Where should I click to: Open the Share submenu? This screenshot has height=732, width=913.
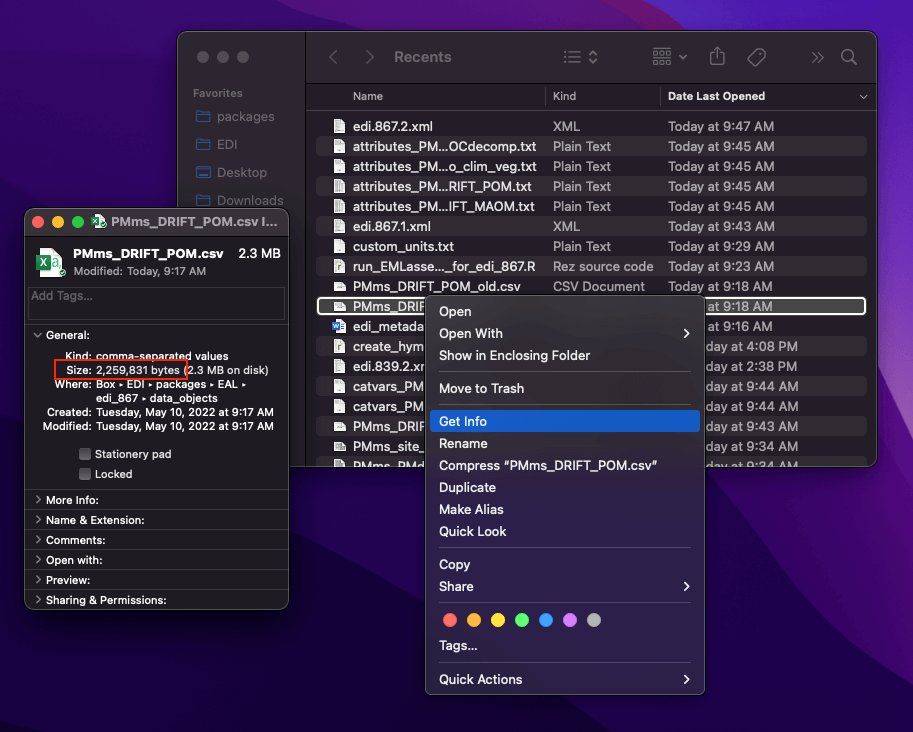click(x=565, y=586)
